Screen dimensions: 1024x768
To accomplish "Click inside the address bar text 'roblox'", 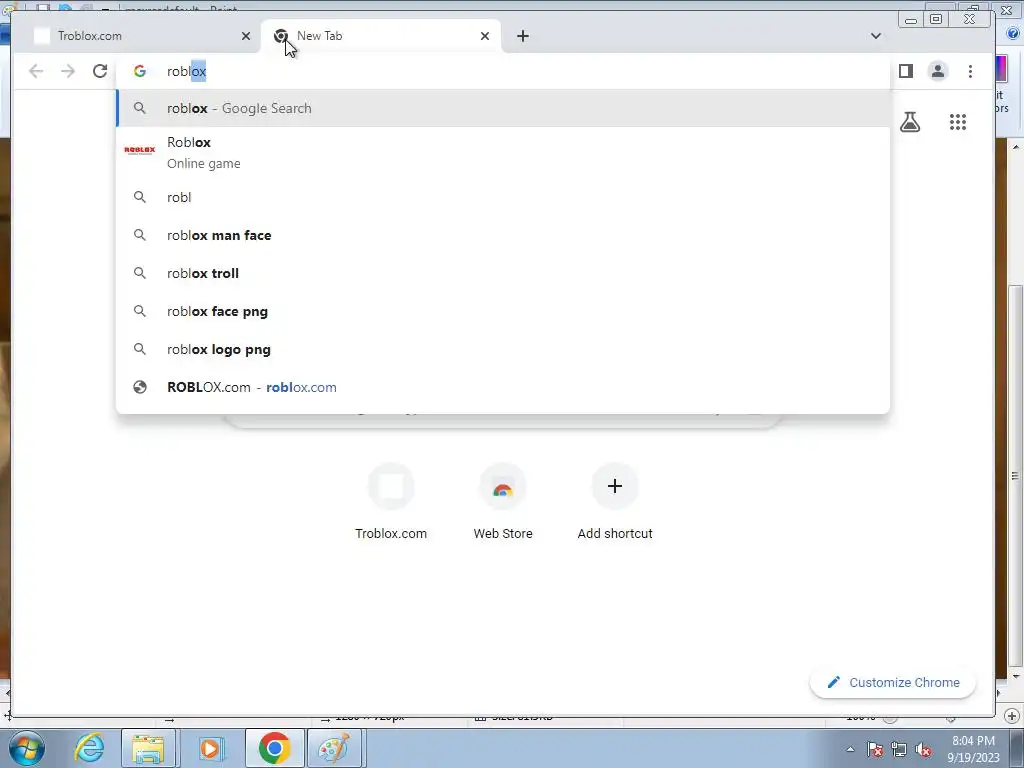I will pos(187,71).
